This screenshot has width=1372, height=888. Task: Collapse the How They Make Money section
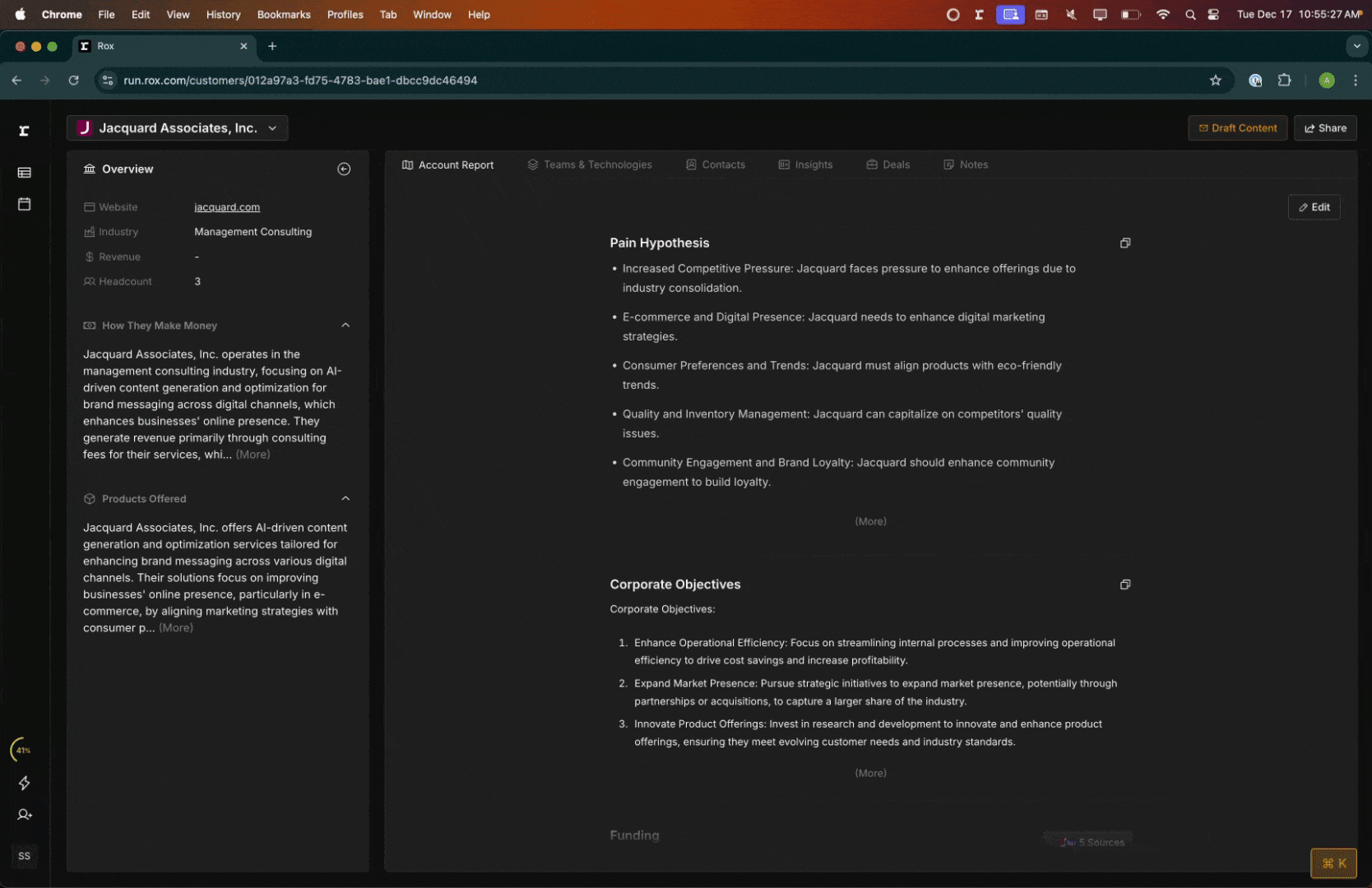click(345, 326)
